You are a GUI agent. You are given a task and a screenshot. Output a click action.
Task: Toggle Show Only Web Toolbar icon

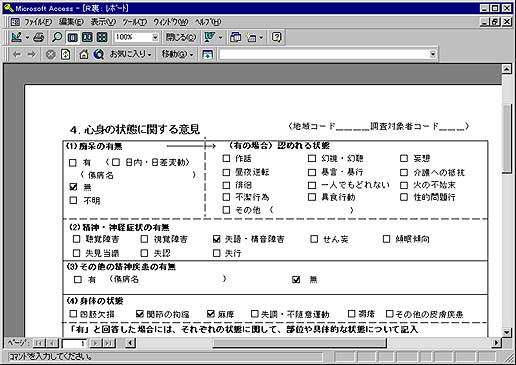[207, 54]
